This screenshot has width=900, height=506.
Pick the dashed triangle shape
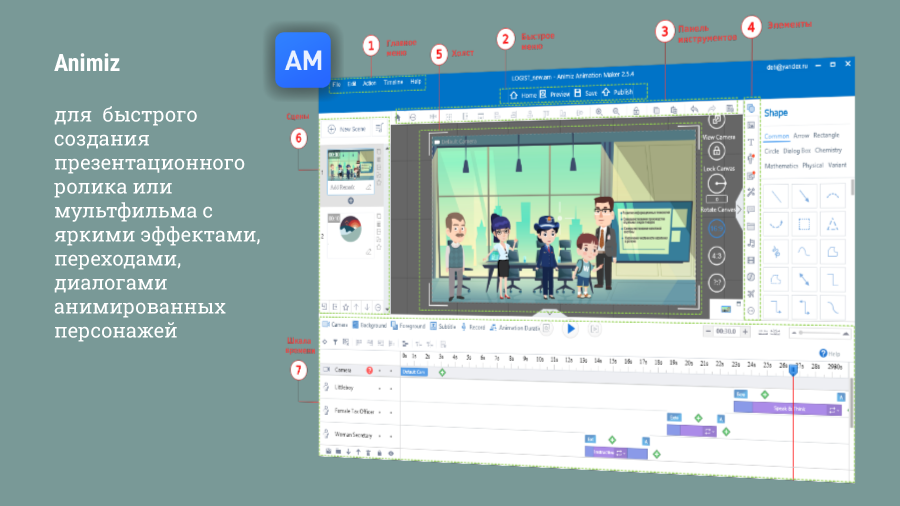(832, 224)
